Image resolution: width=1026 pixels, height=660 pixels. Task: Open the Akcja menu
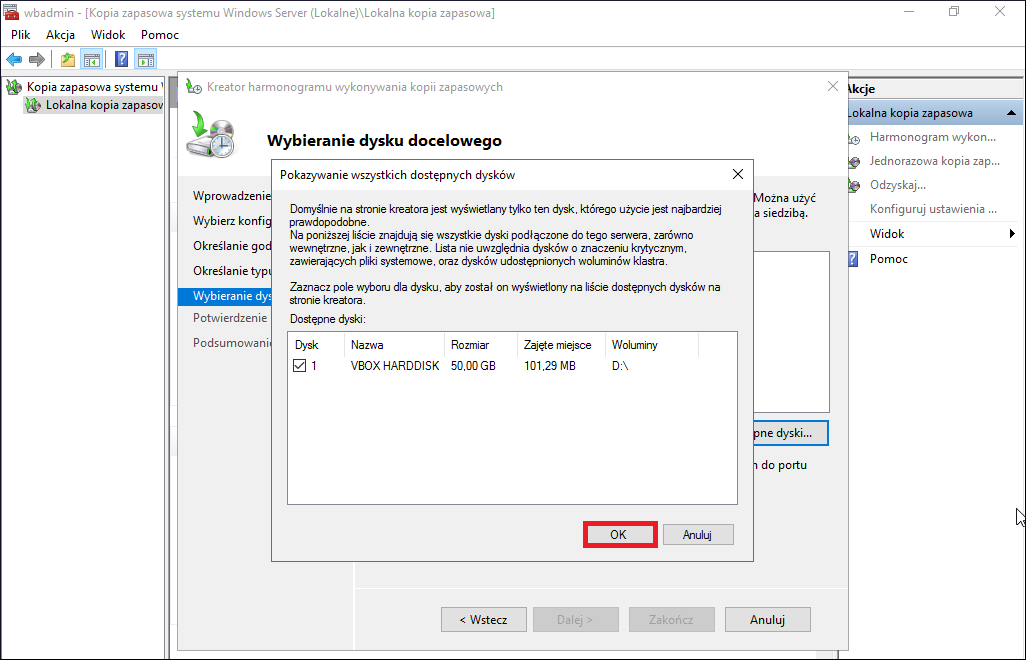point(60,35)
